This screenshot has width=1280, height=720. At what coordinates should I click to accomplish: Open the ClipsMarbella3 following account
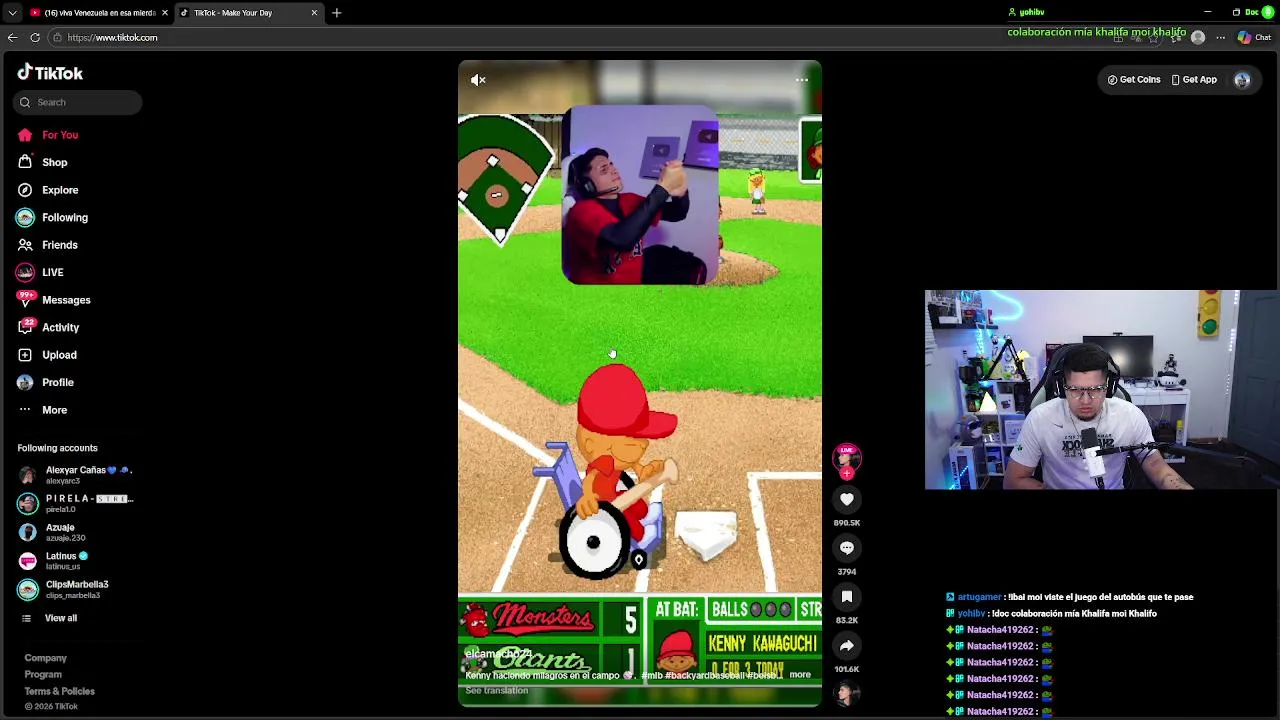point(65,589)
